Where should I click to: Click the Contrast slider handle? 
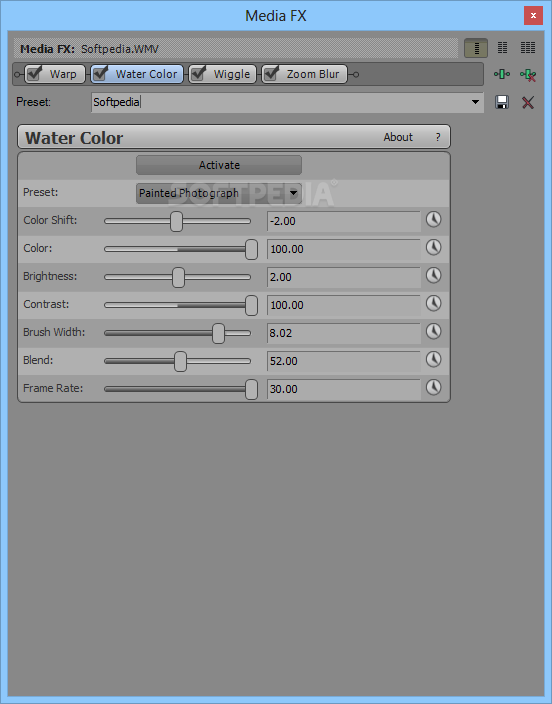point(252,305)
